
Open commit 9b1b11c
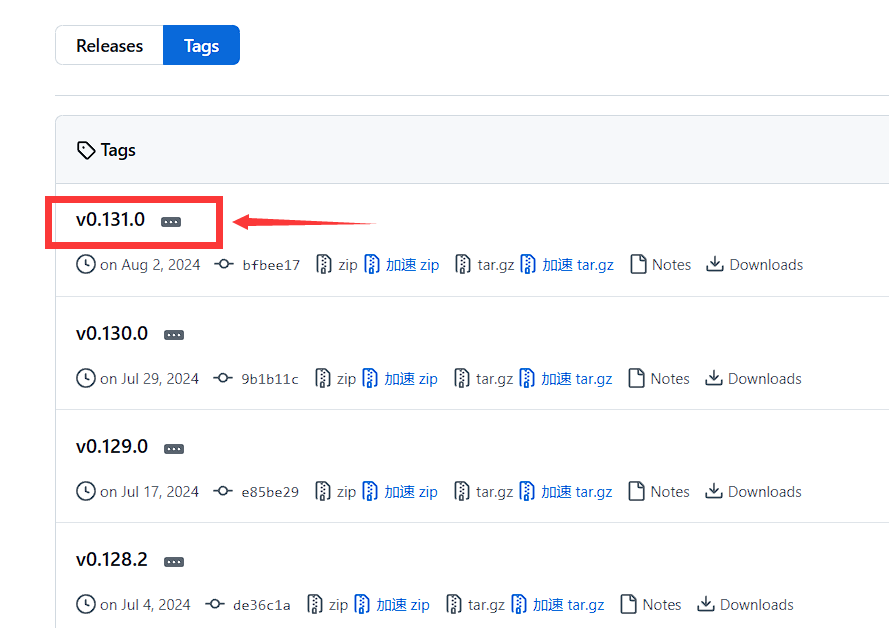[269, 379]
